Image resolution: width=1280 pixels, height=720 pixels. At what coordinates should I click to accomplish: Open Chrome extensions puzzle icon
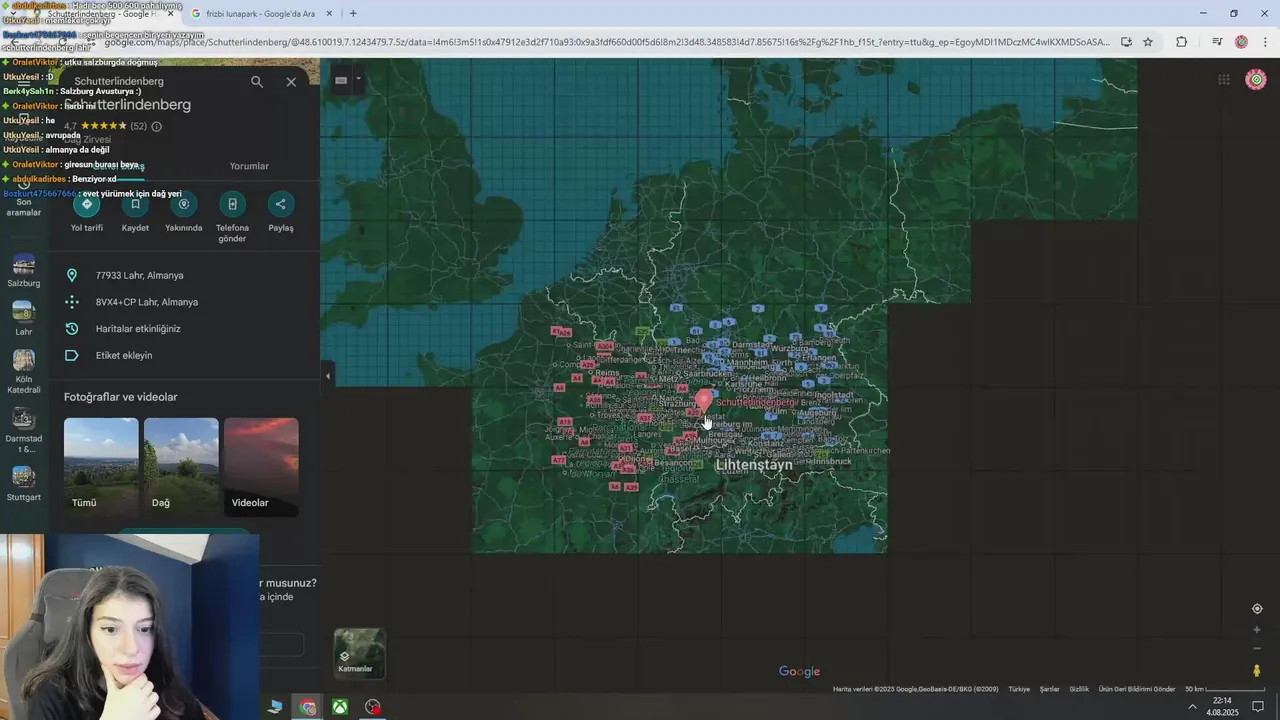(x=1182, y=42)
